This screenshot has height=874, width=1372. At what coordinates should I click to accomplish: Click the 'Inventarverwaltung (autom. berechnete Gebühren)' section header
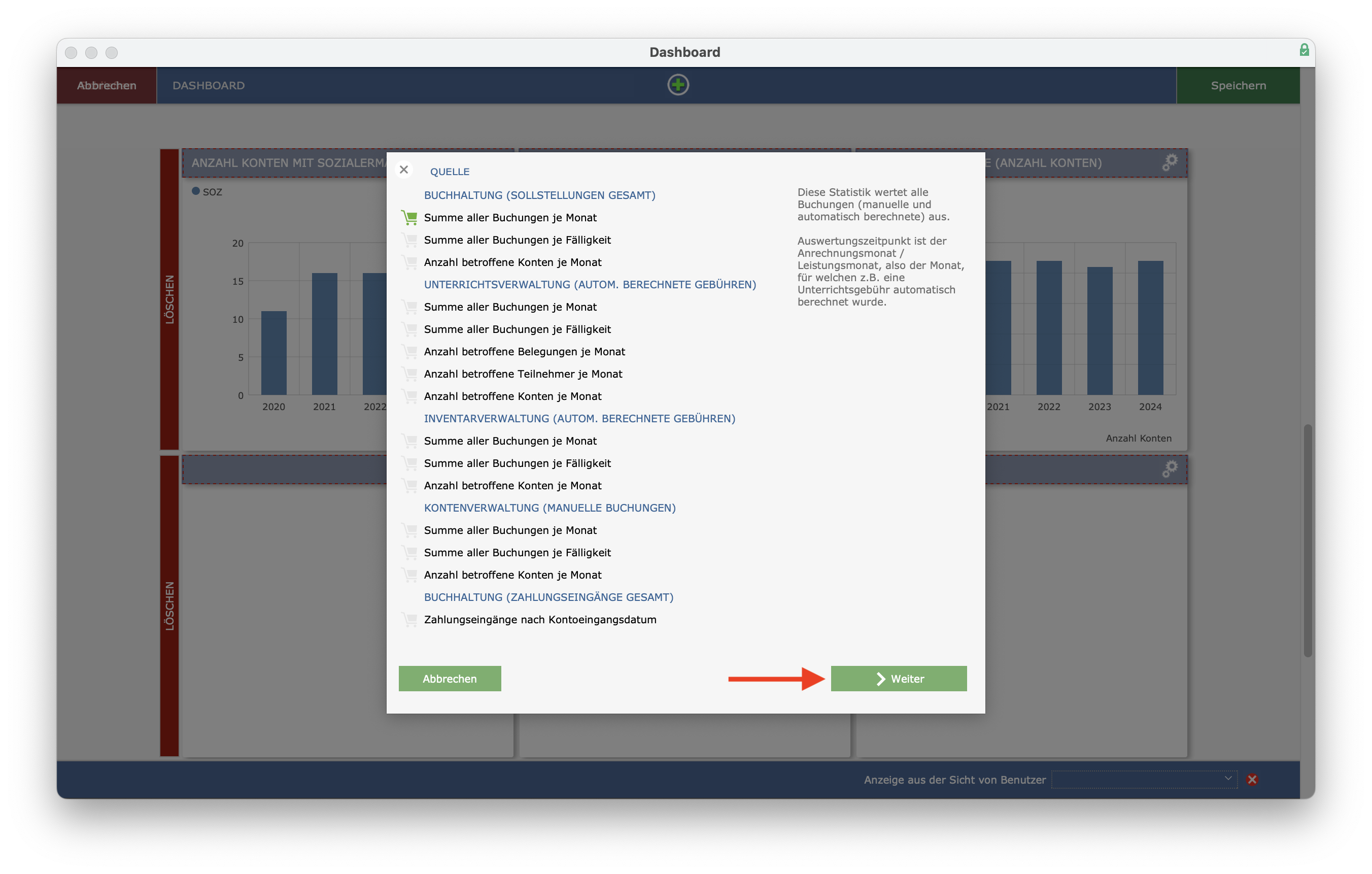tap(579, 418)
